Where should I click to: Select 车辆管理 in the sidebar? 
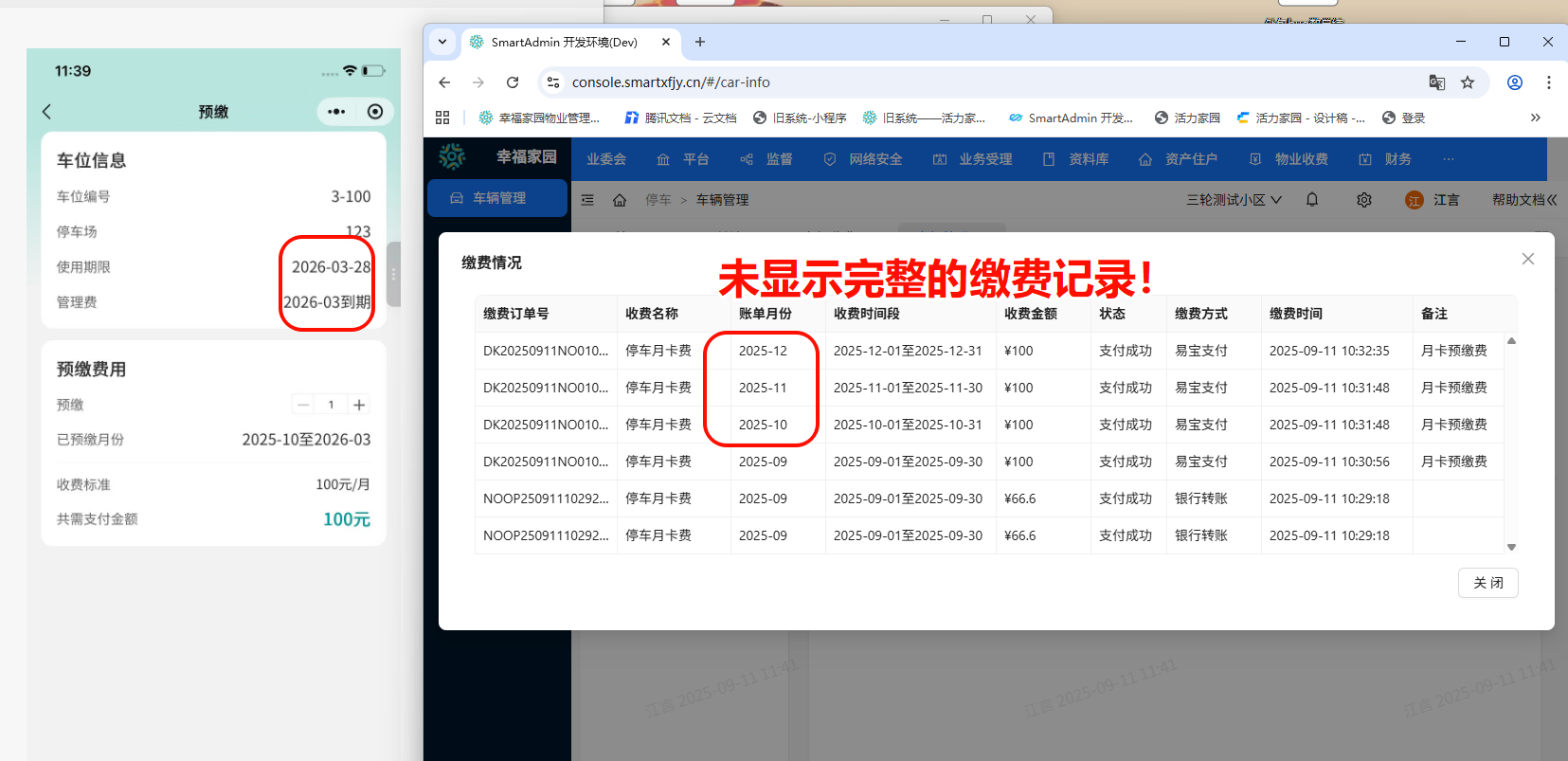pyautogui.click(x=497, y=198)
